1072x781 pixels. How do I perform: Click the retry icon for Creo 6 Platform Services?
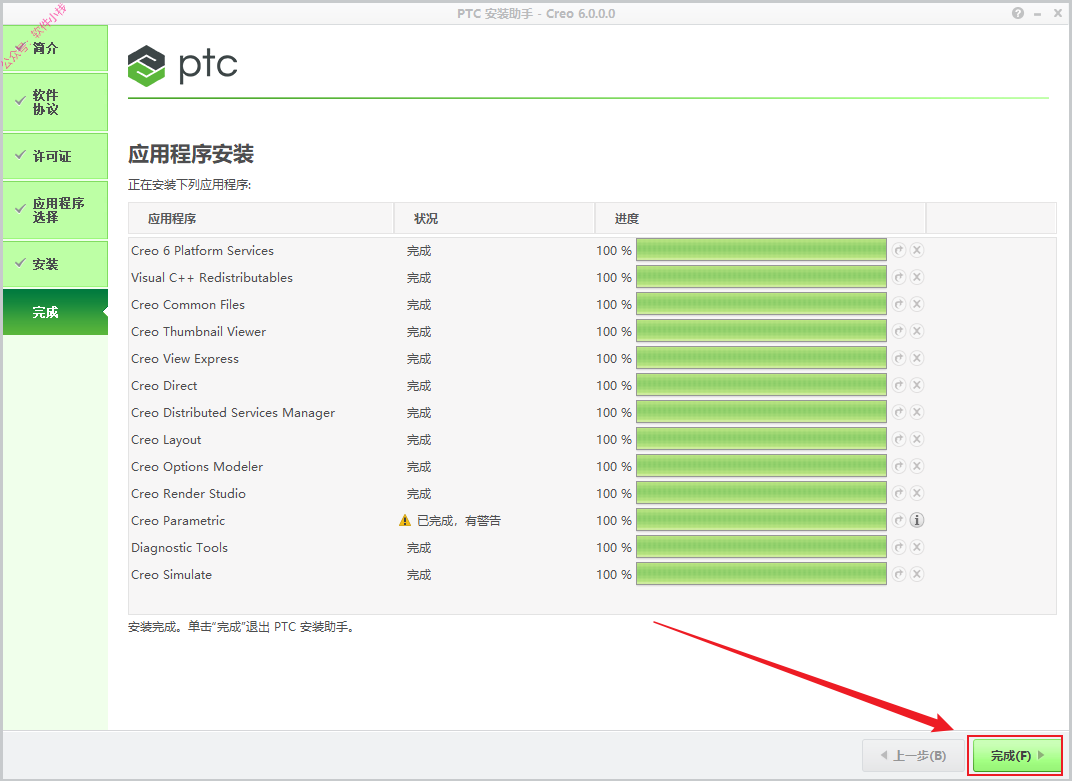(899, 250)
